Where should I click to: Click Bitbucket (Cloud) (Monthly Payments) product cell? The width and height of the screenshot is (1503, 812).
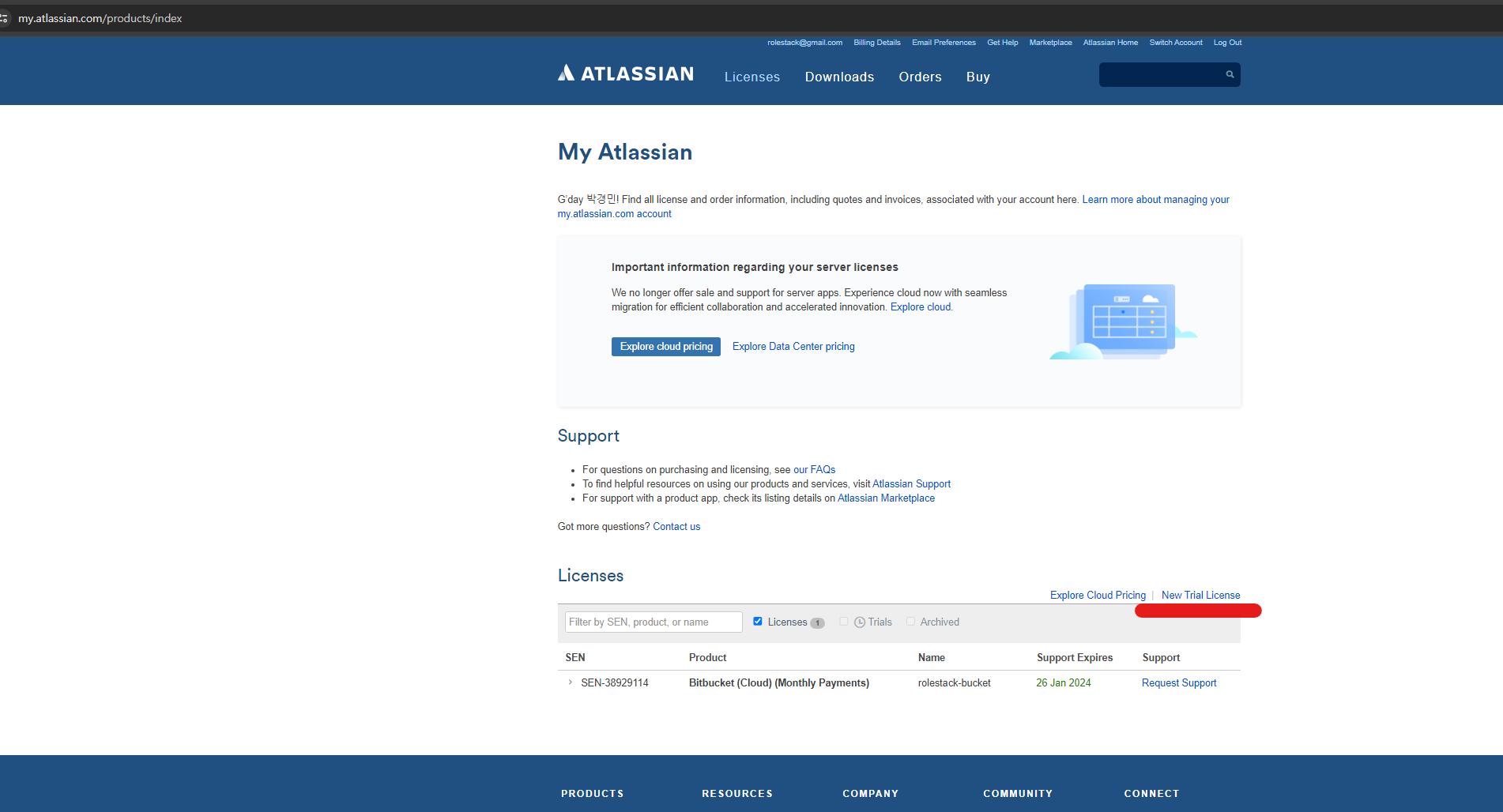click(779, 683)
